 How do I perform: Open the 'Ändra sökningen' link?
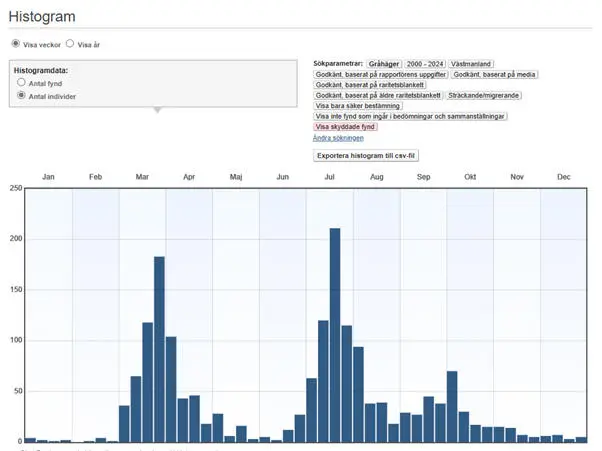coord(338,138)
